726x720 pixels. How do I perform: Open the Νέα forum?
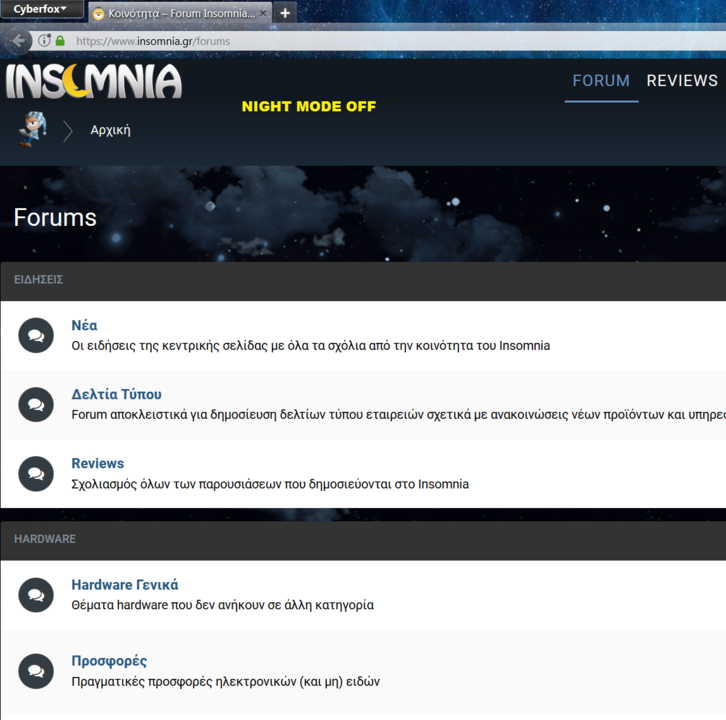(x=84, y=325)
